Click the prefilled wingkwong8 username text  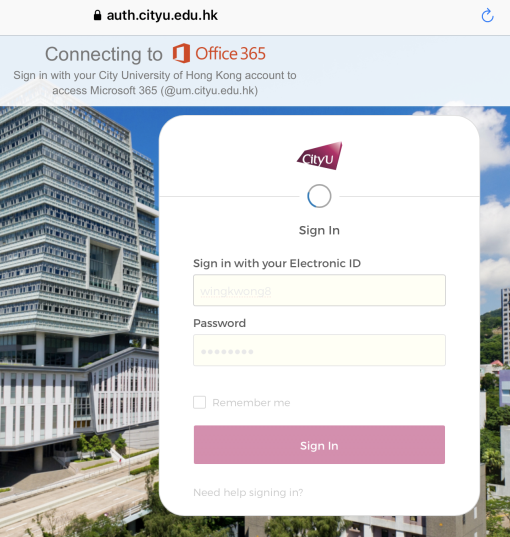[236, 291]
